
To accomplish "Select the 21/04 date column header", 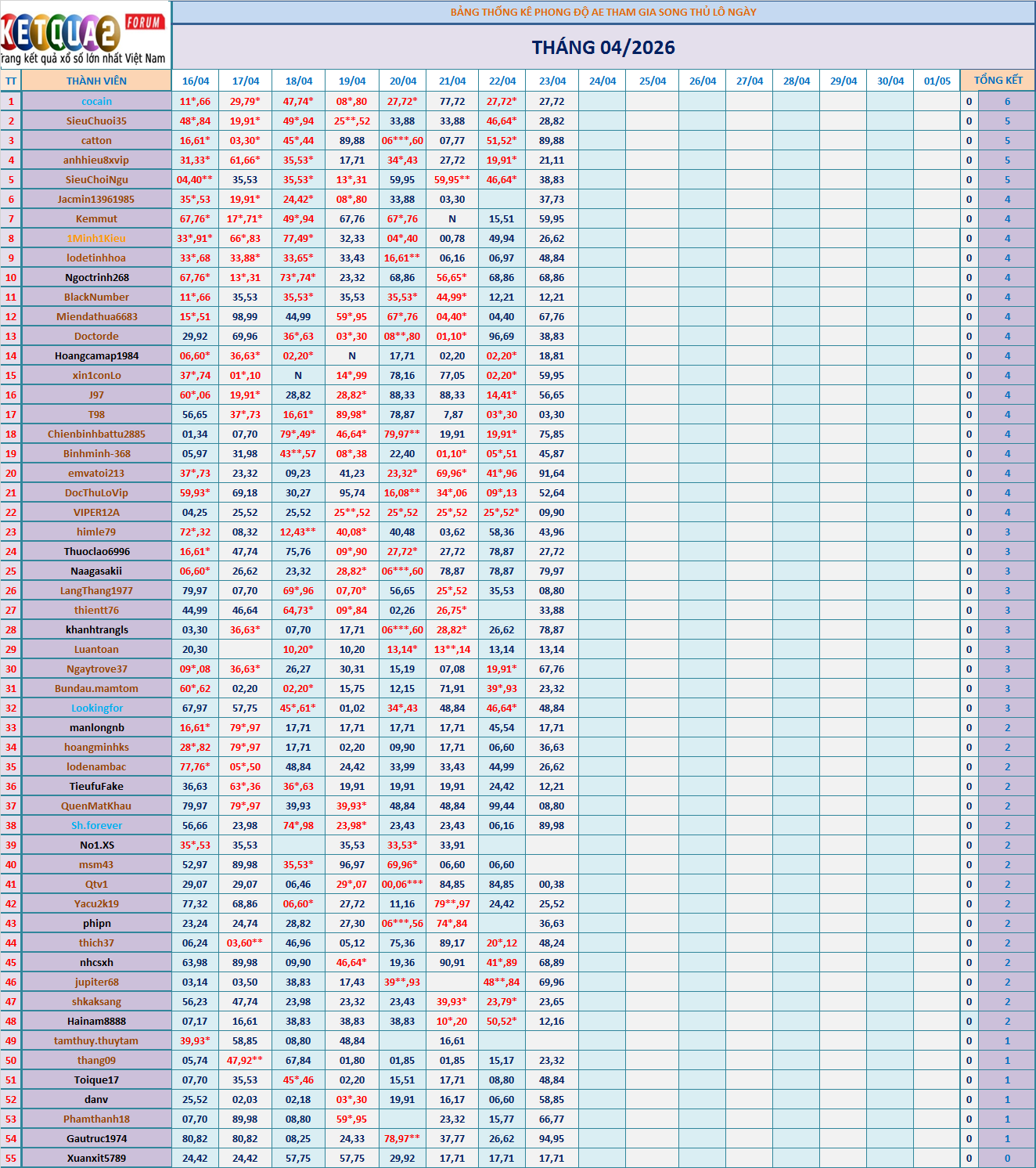I will pyautogui.click(x=452, y=81).
